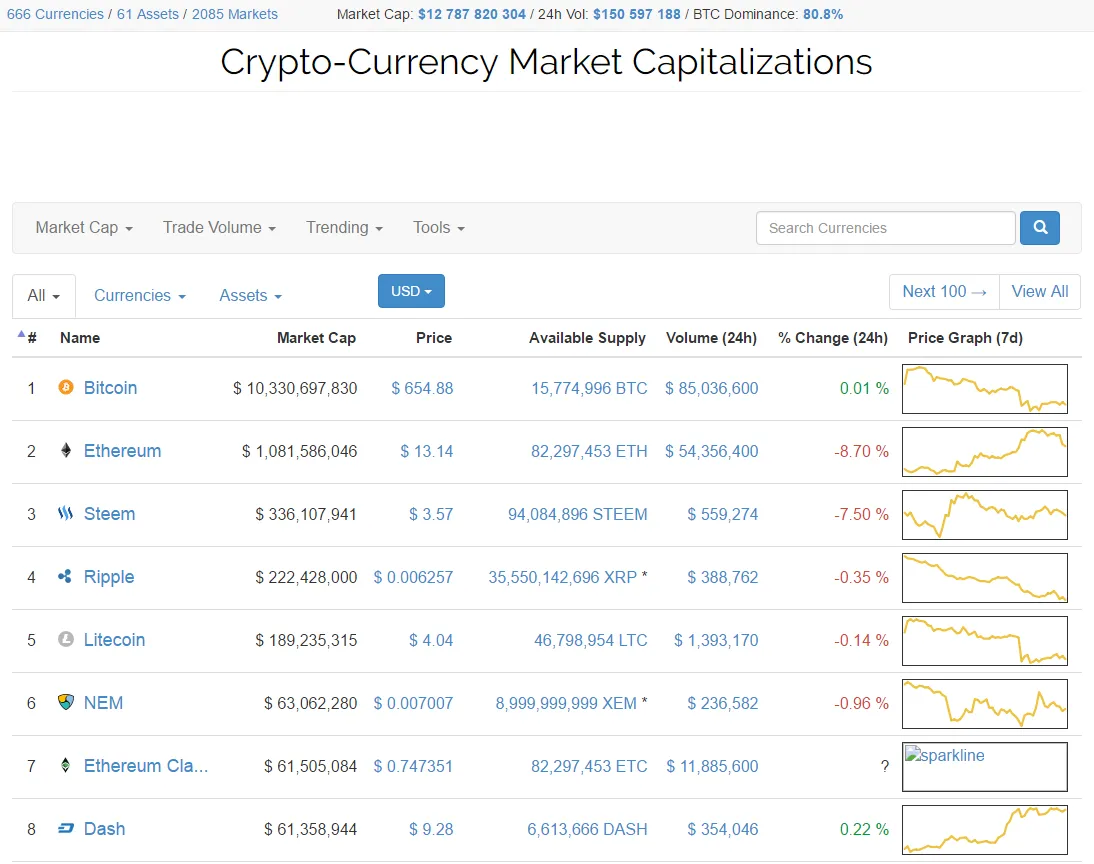
Task: Open the NEM currency page
Action: point(103,703)
